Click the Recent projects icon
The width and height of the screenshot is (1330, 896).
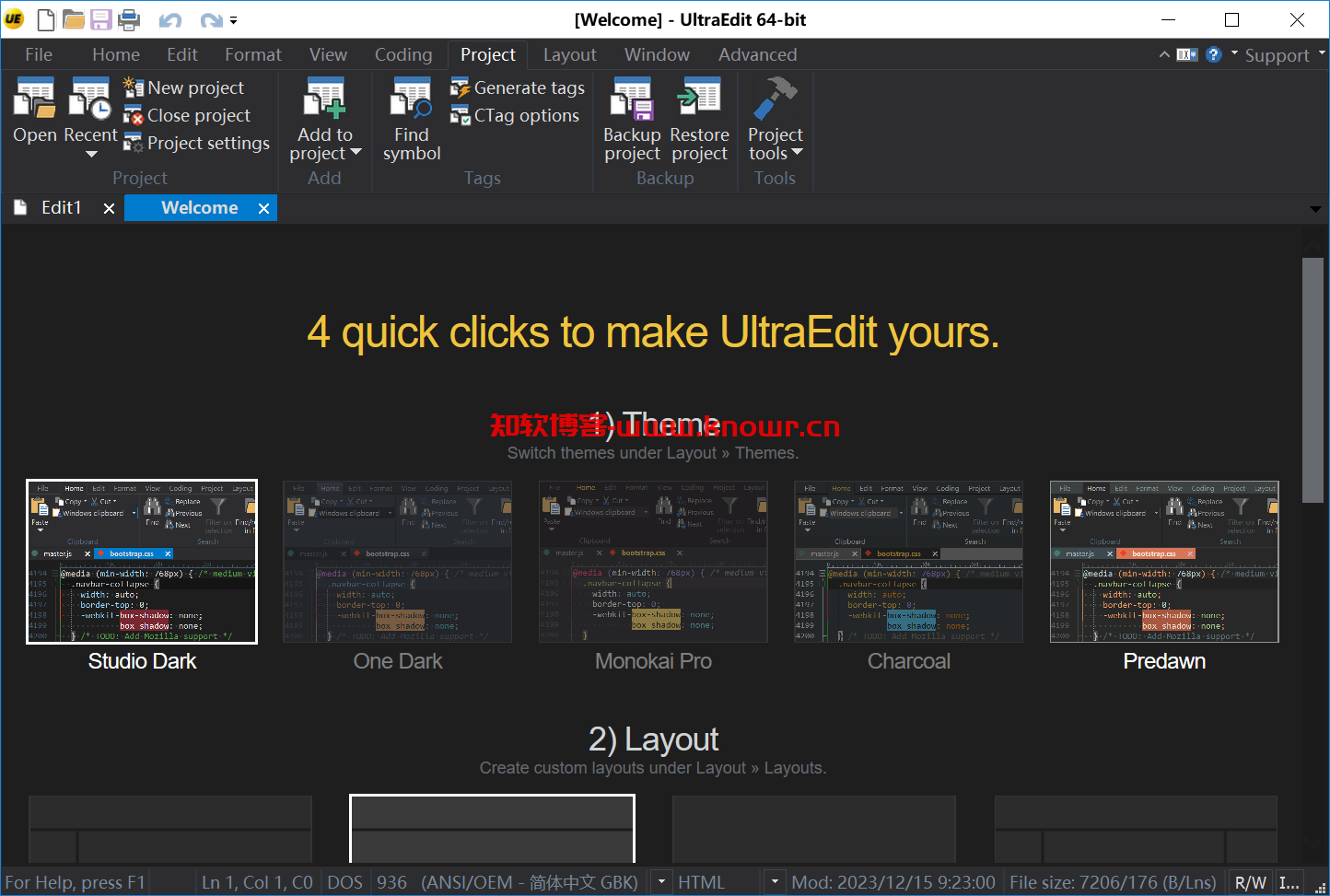point(89,99)
